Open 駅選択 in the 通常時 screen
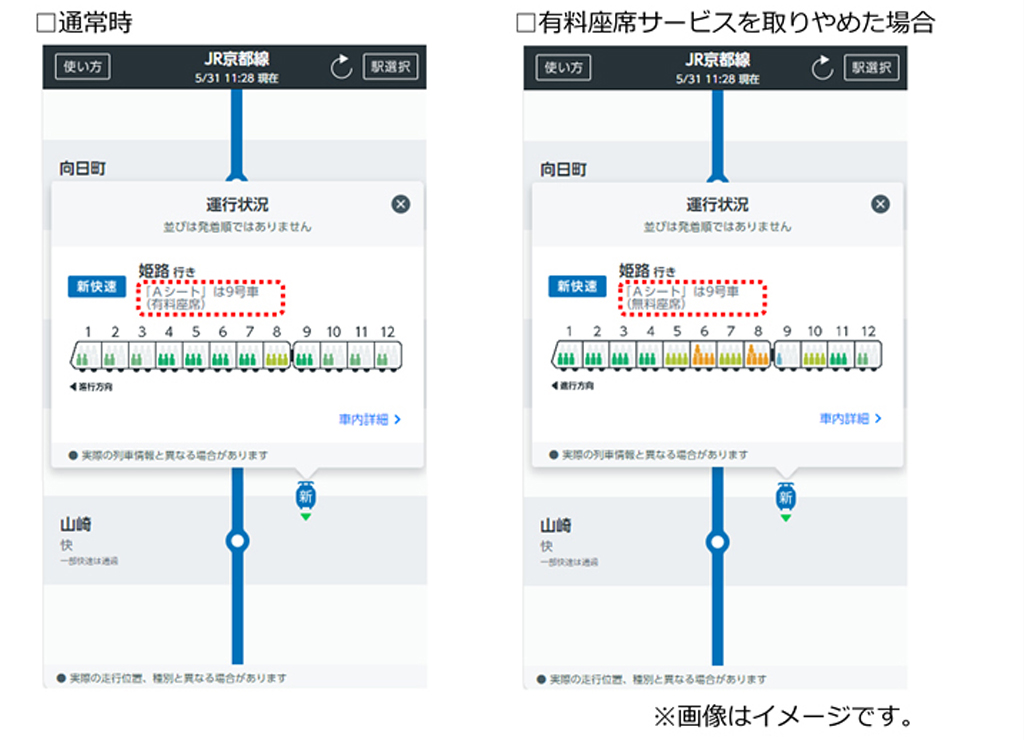Image resolution: width=1024 pixels, height=740 pixels. 390,67
